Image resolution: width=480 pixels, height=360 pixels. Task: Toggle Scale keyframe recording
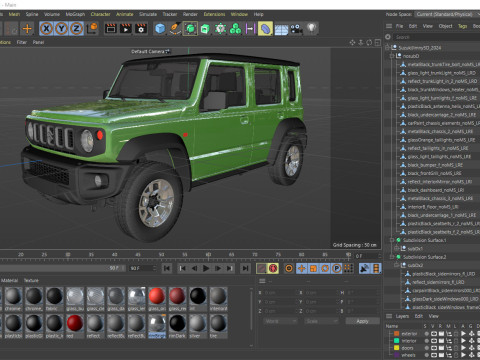point(313,268)
